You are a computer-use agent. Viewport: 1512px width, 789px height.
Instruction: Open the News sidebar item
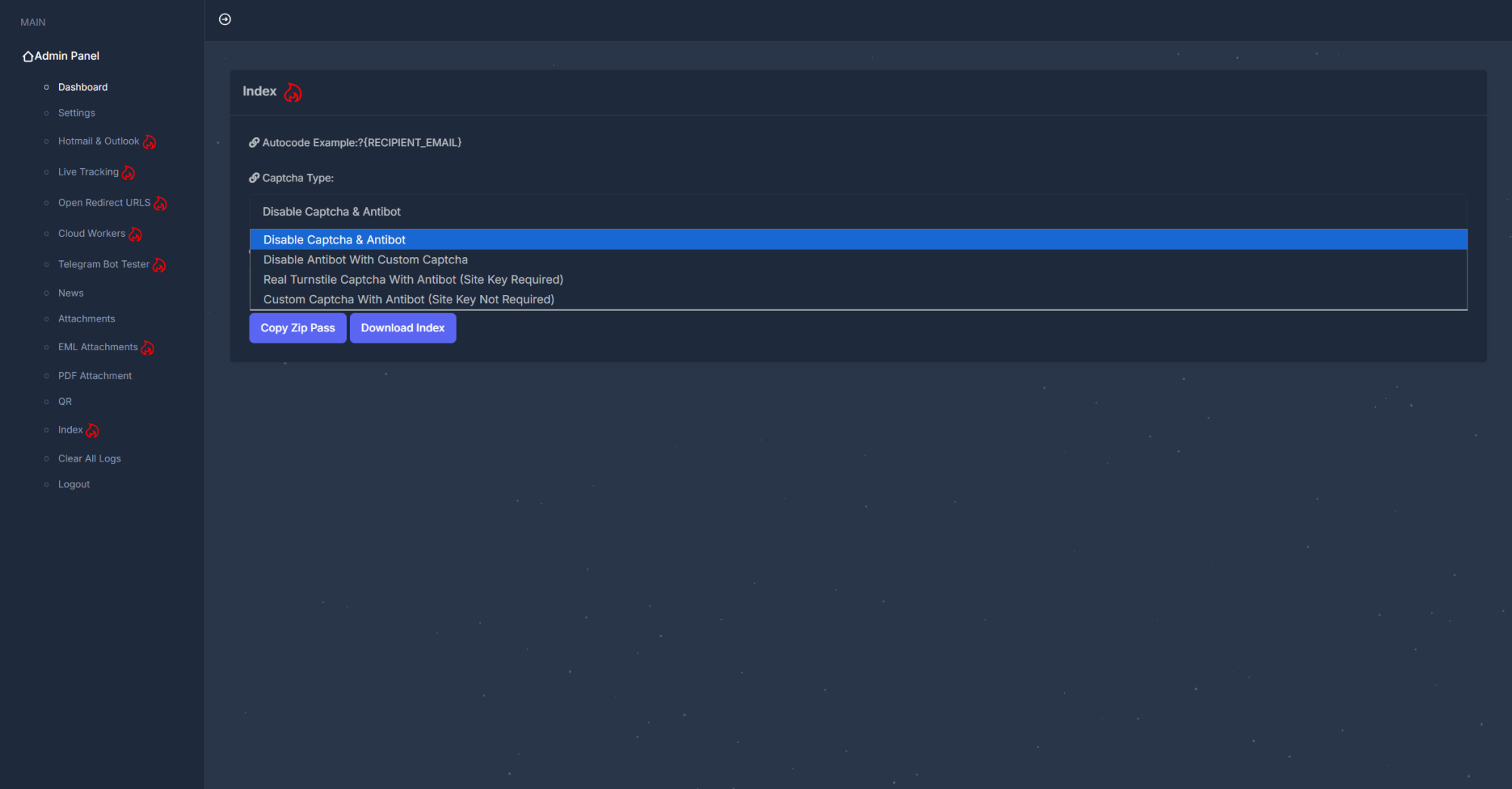pyautogui.click(x=70, y=293)
